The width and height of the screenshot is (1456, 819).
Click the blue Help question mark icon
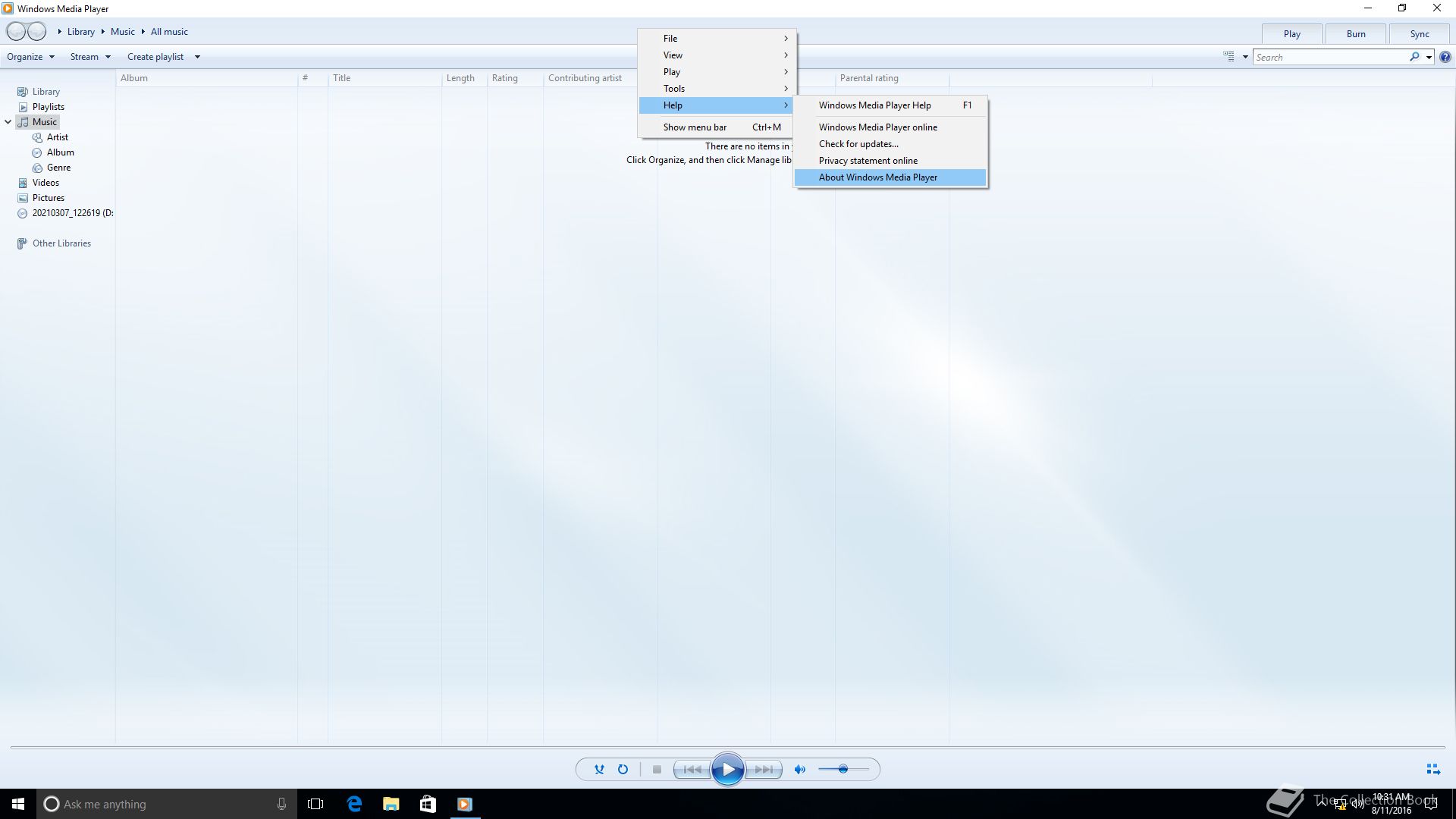(x=1445, y=57)
